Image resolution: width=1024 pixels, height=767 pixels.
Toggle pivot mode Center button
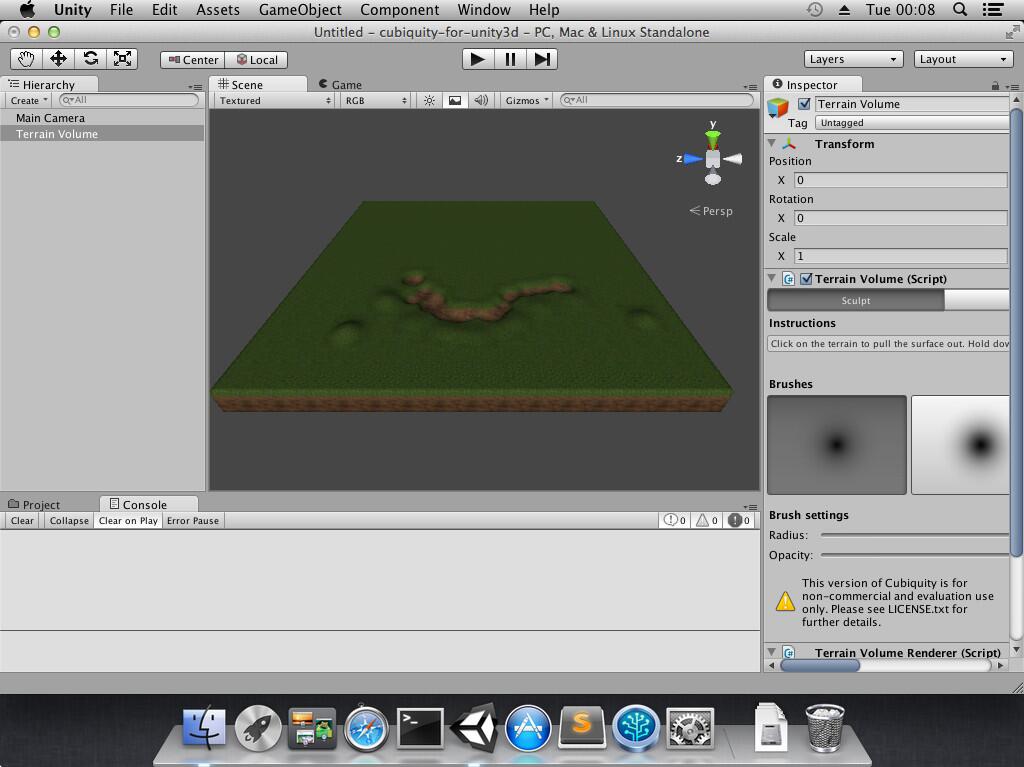click(193, 60)
